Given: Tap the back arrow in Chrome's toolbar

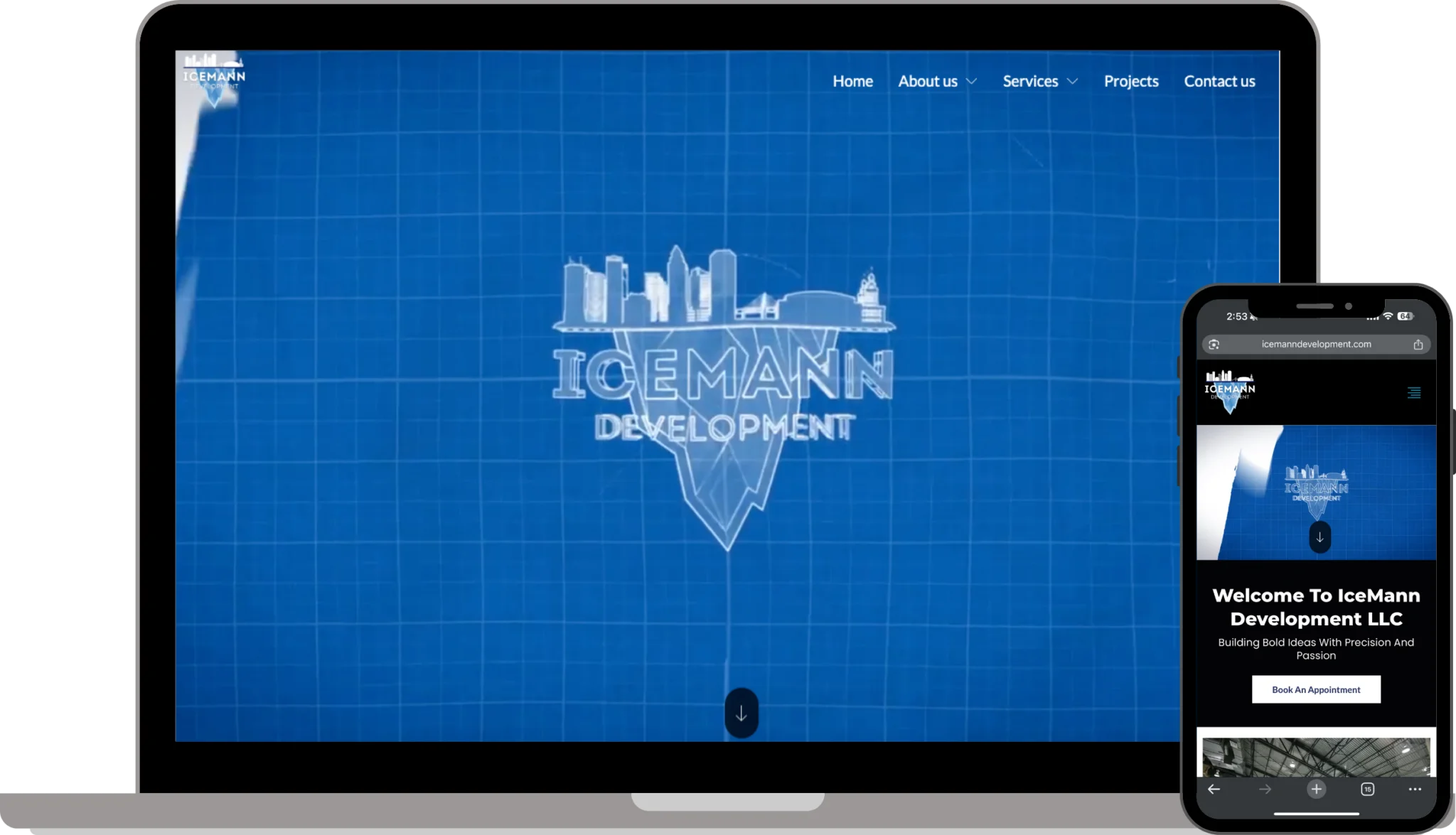Looking at the screenshot, I should click(1214, 789).
